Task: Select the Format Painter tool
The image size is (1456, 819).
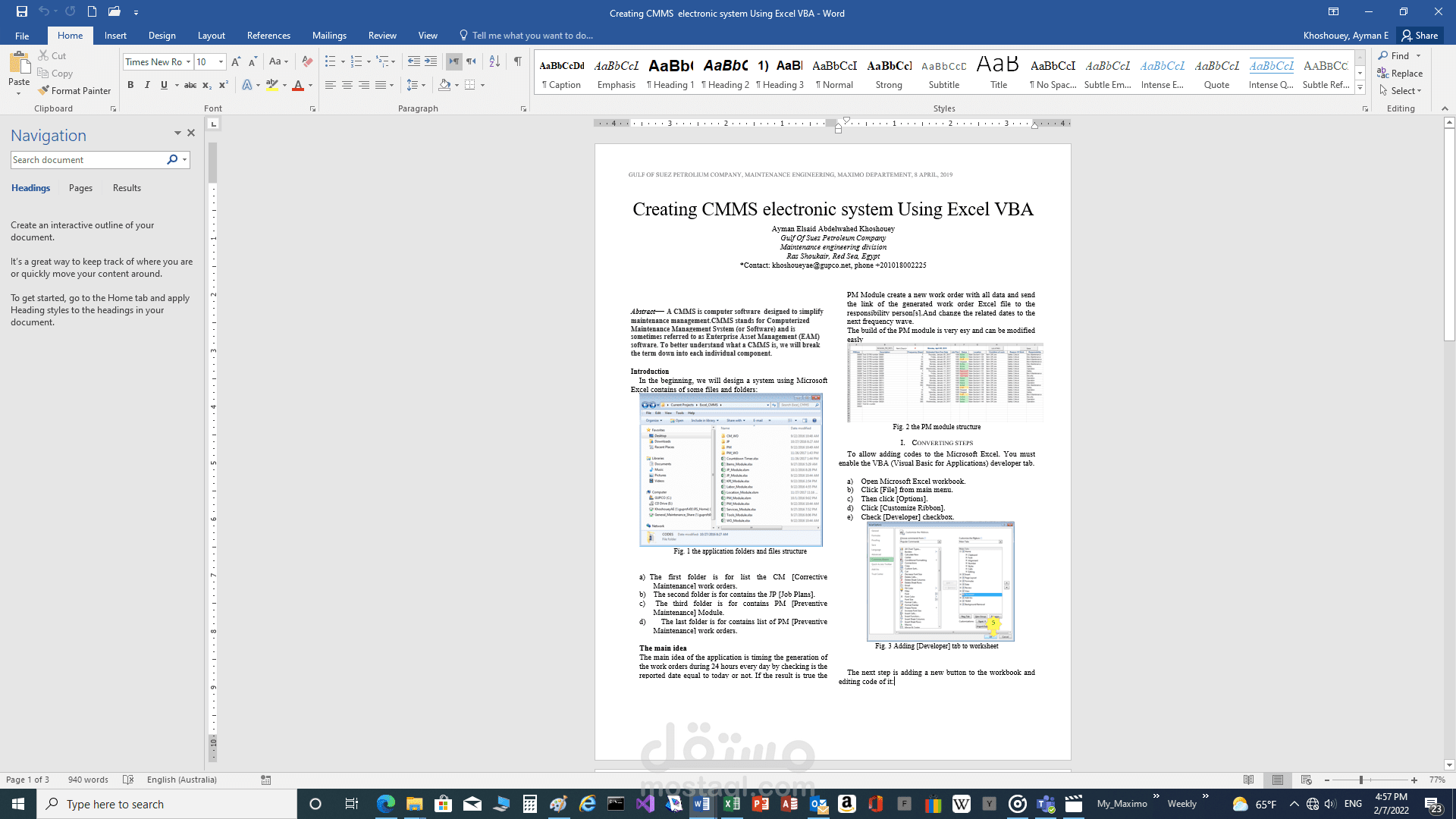Action: tap(74, 90)
